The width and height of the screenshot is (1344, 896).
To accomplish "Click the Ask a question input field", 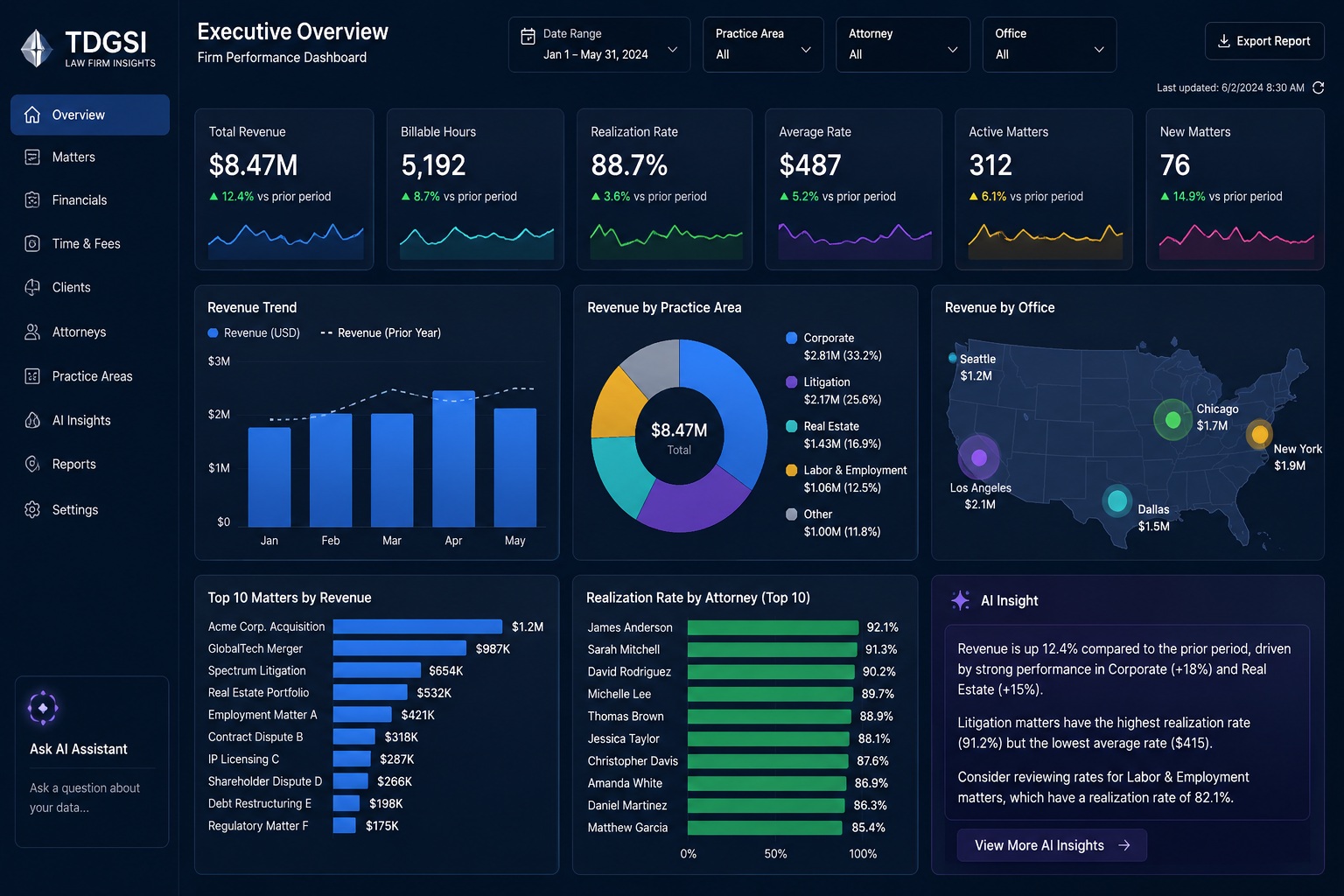I will pyautogui.click(x=91, y=798).
